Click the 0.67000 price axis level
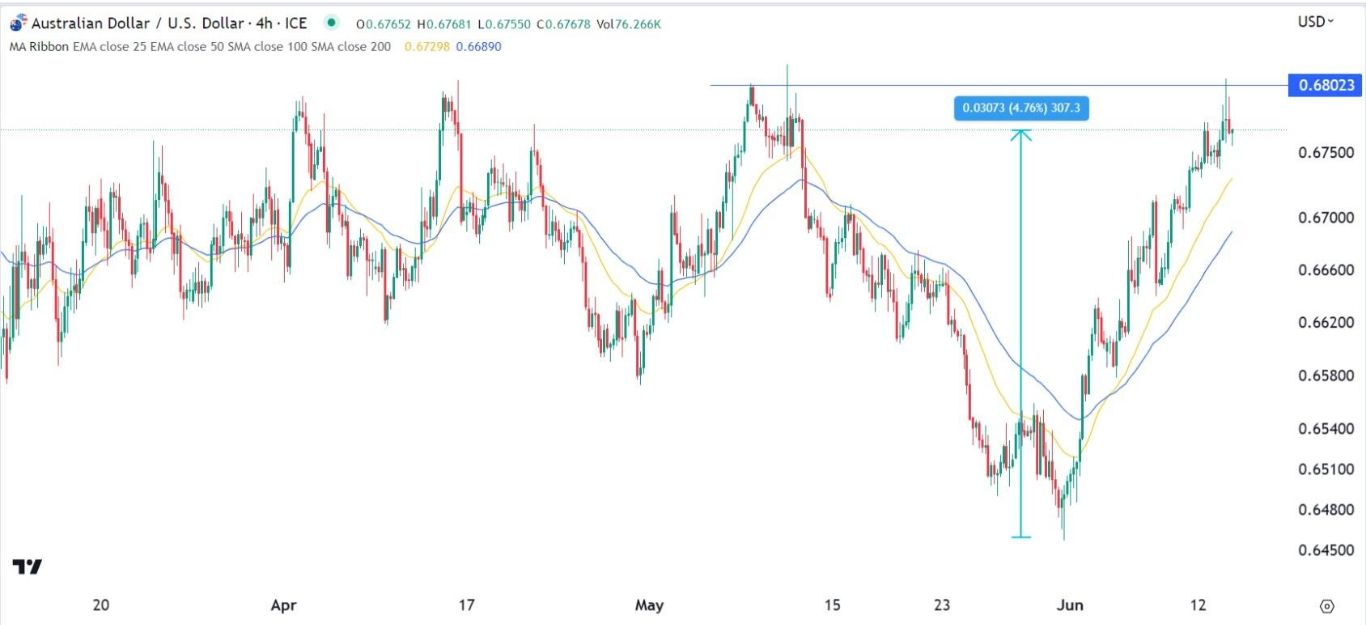 (1326, 217)
